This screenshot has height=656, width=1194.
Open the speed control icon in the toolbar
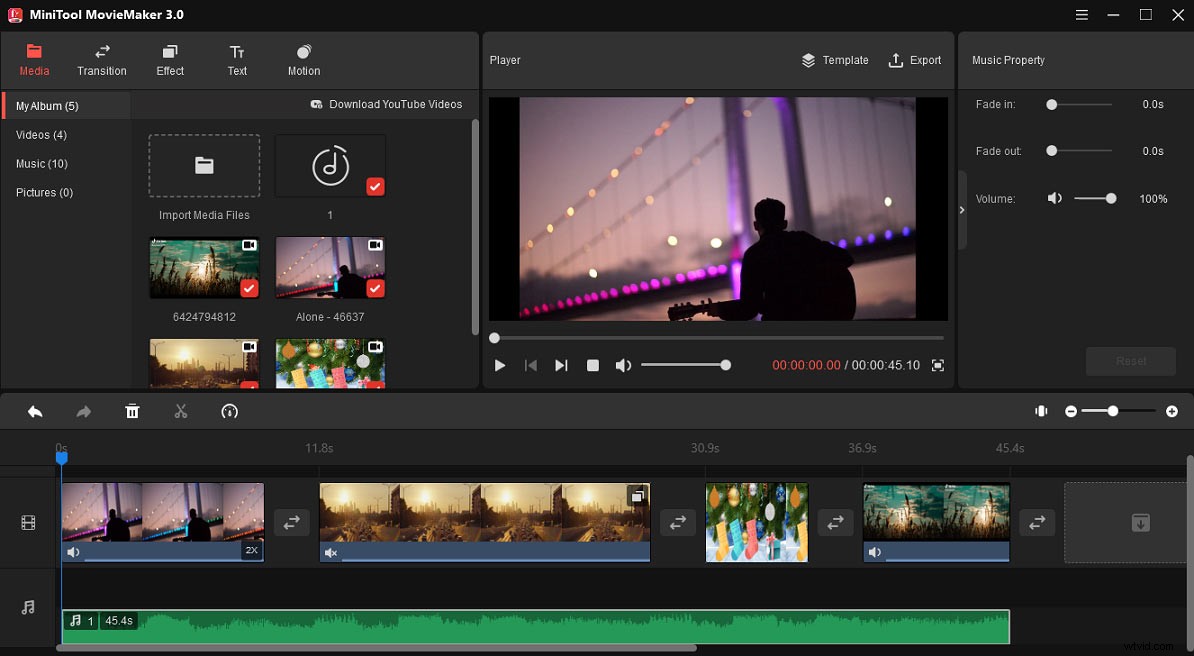[229, 411]
